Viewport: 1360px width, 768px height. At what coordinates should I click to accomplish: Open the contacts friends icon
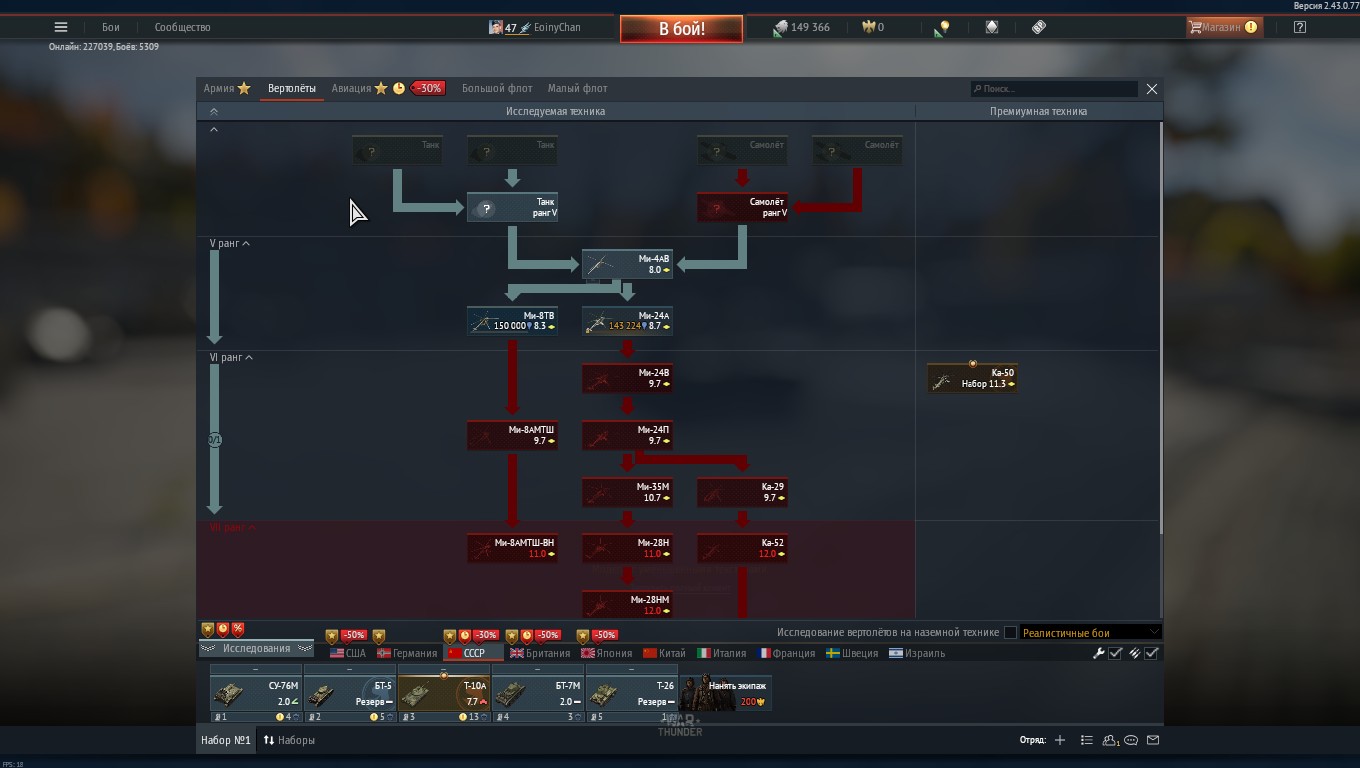[x=1110, y=740]
